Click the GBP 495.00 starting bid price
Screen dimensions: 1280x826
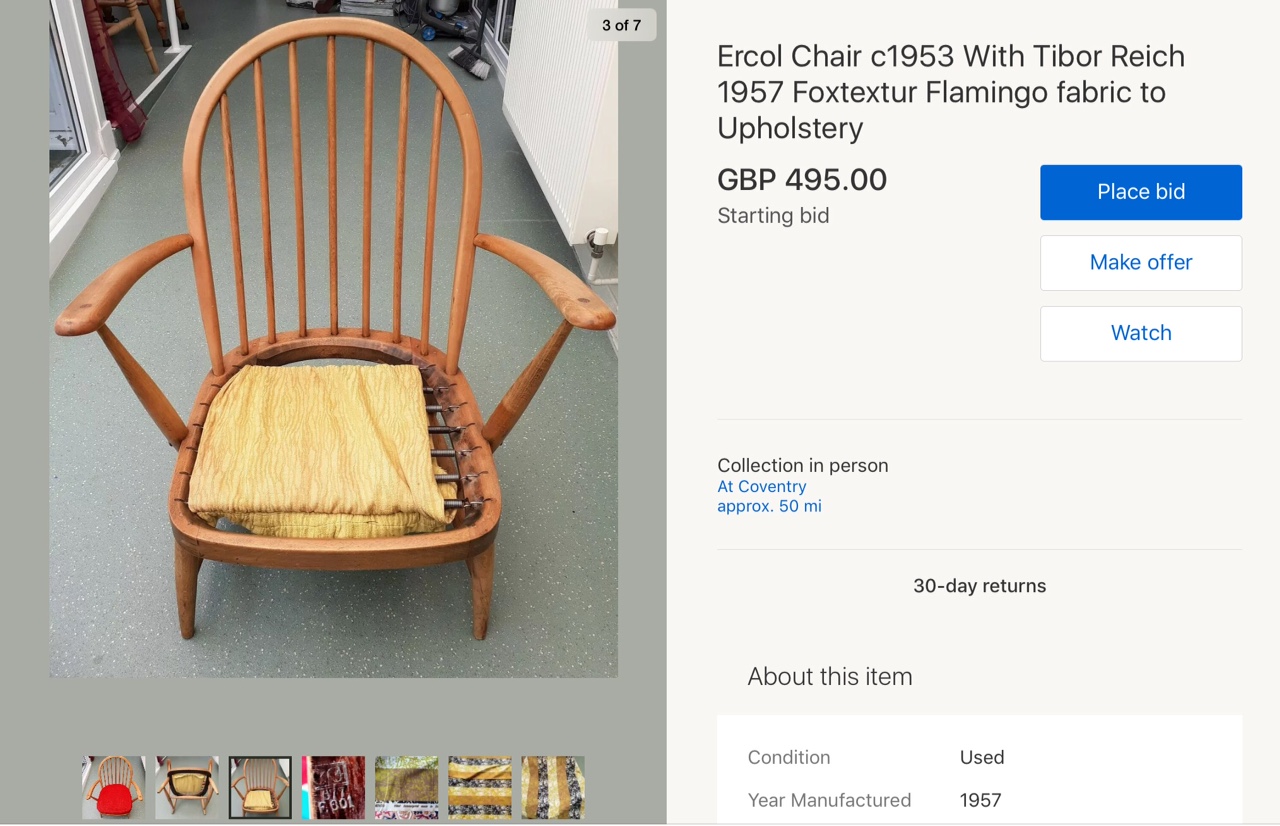[x=802, y=180]
